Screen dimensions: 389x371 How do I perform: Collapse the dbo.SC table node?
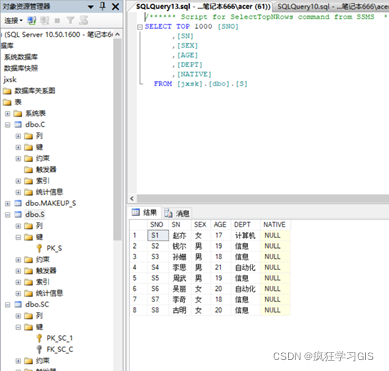click(x=8, y=305)
